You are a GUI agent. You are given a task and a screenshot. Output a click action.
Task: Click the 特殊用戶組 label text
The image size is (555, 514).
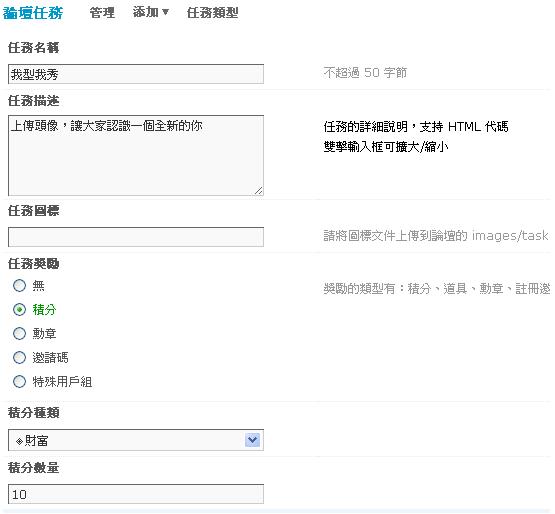62,382
